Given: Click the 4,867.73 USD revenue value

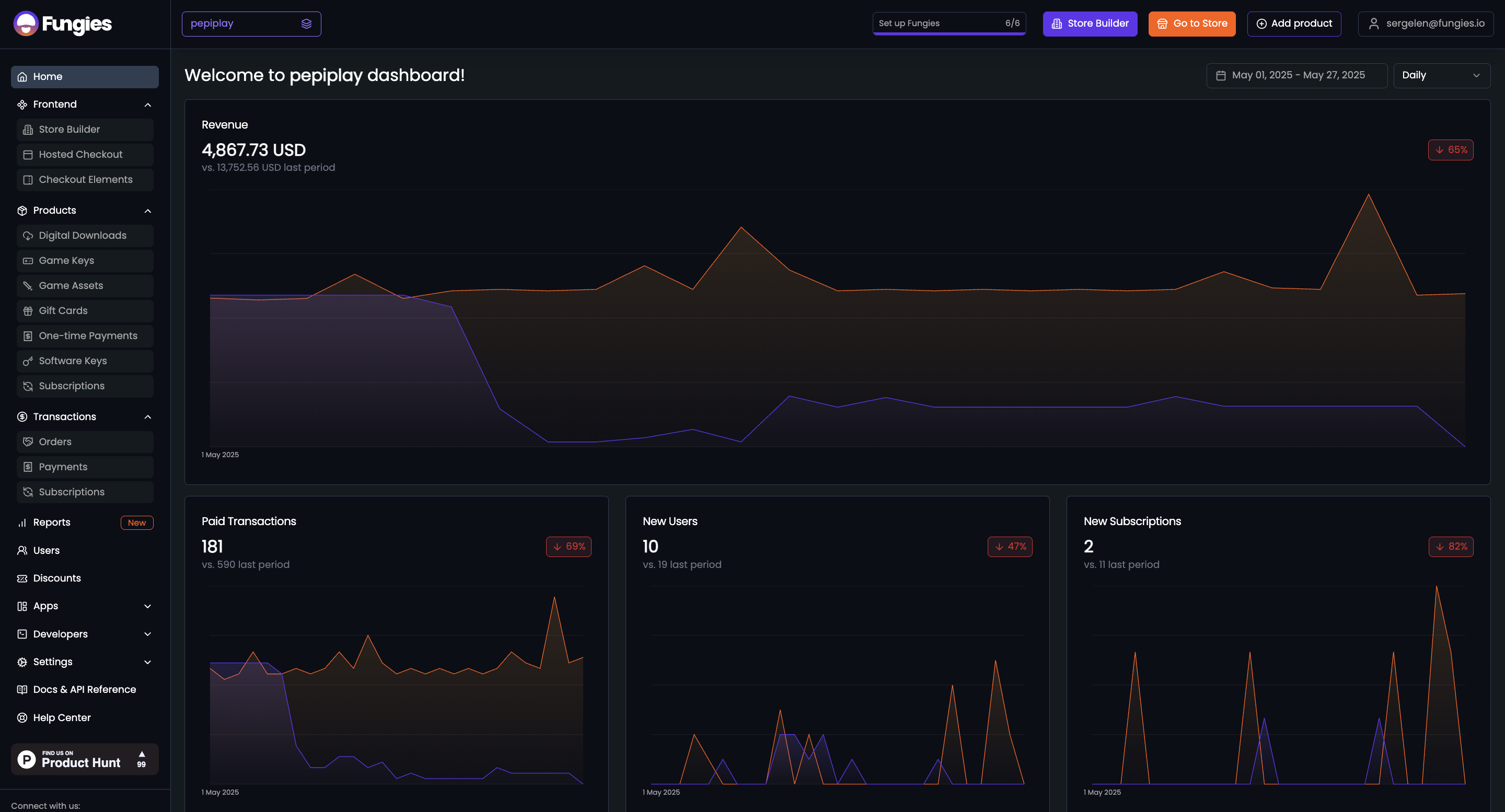Looking at the screenshot, I should [x=253, y=150].
